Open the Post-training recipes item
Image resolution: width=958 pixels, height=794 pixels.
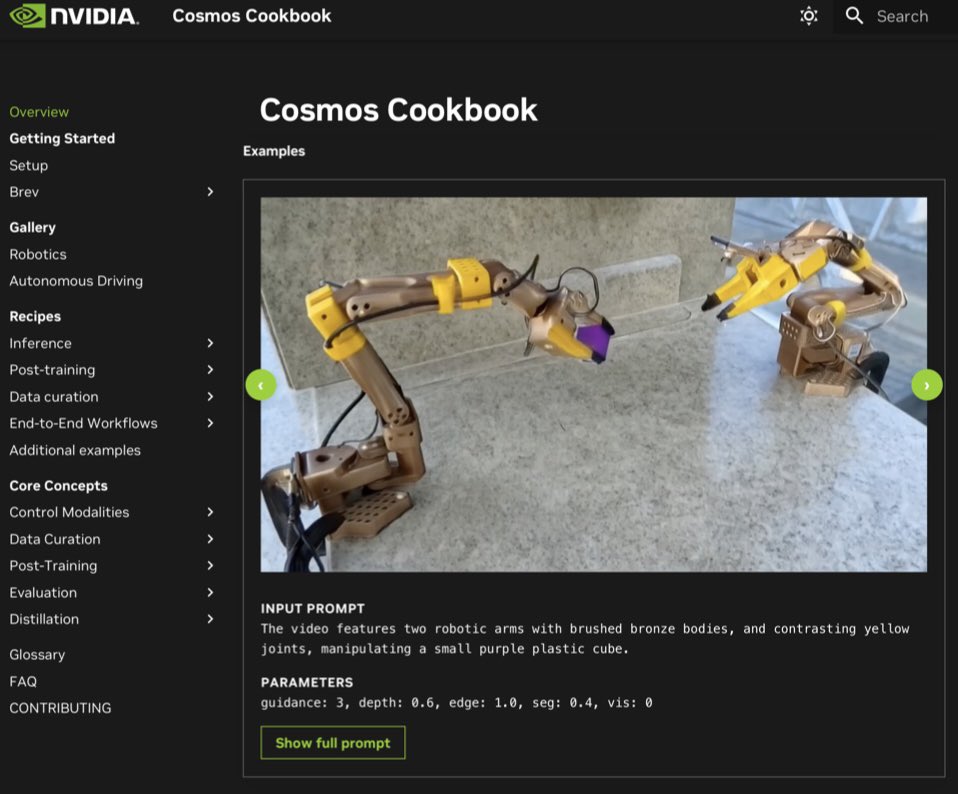click(x=53, y=370)
